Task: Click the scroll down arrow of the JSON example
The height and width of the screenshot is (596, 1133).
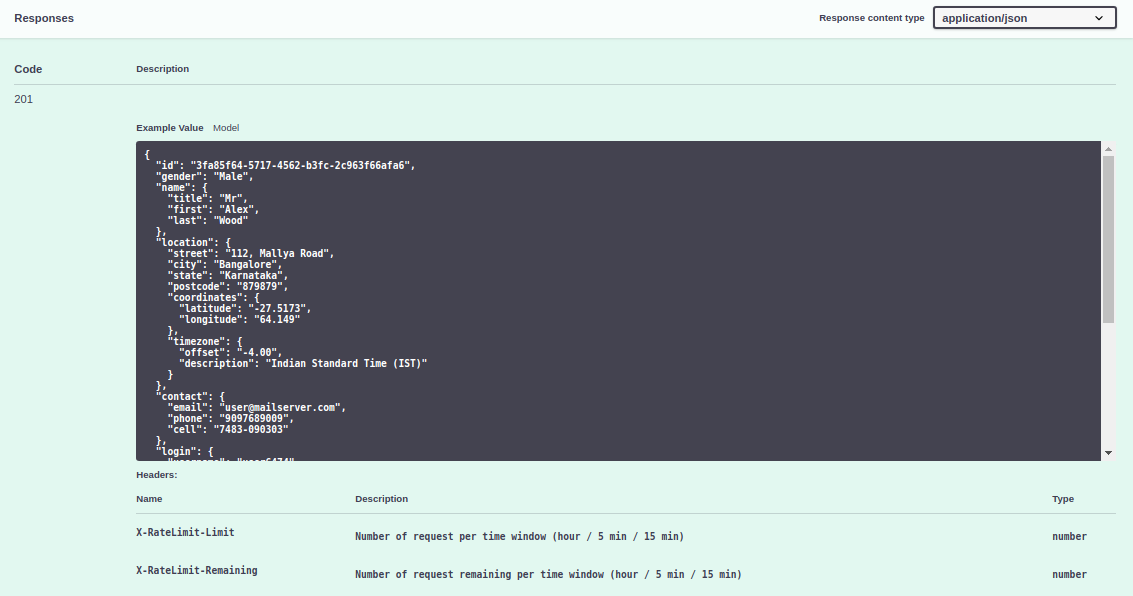Action: click(x=1108, y=453)
